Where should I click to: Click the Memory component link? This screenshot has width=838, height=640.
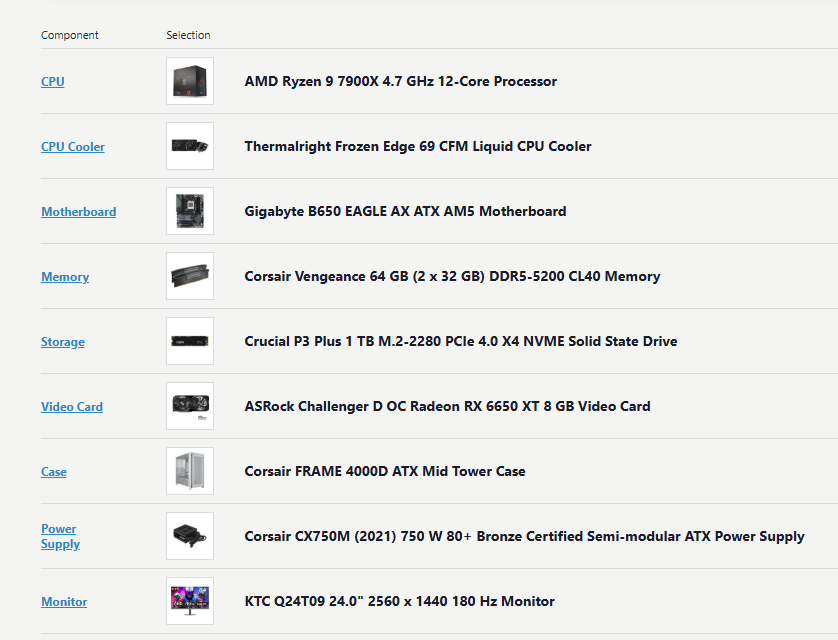[65, 277]
